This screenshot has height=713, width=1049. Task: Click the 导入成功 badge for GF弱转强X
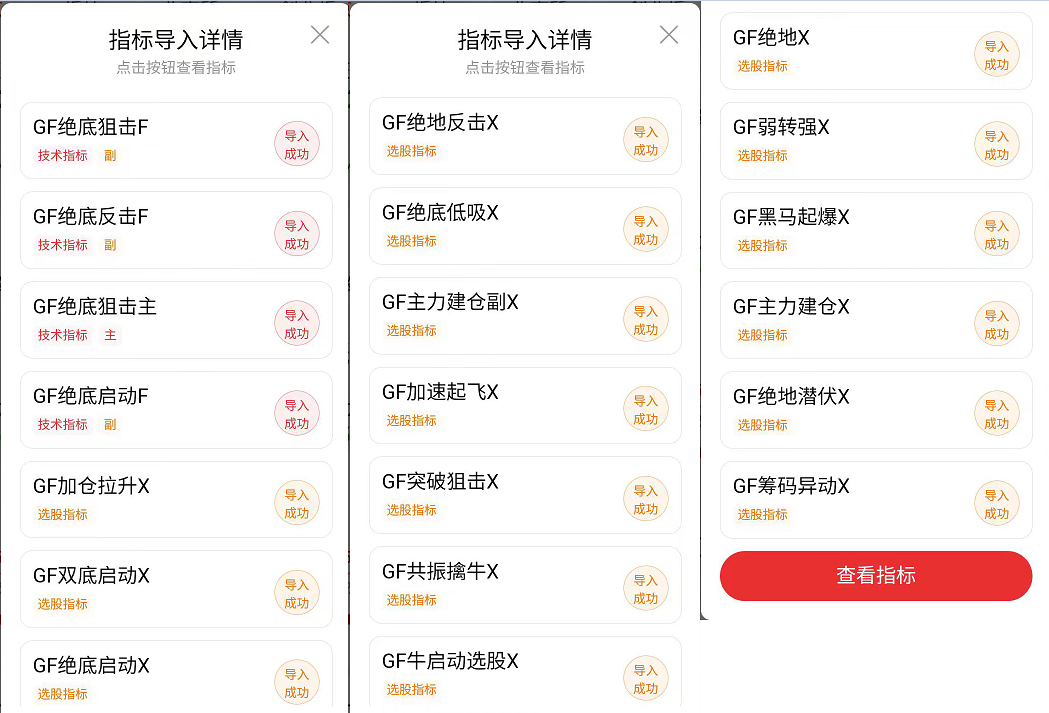click(996, 143)
